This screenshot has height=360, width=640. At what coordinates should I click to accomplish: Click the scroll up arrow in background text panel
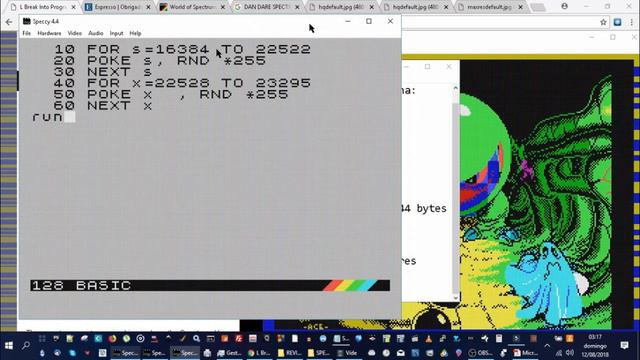pos(456,88)
